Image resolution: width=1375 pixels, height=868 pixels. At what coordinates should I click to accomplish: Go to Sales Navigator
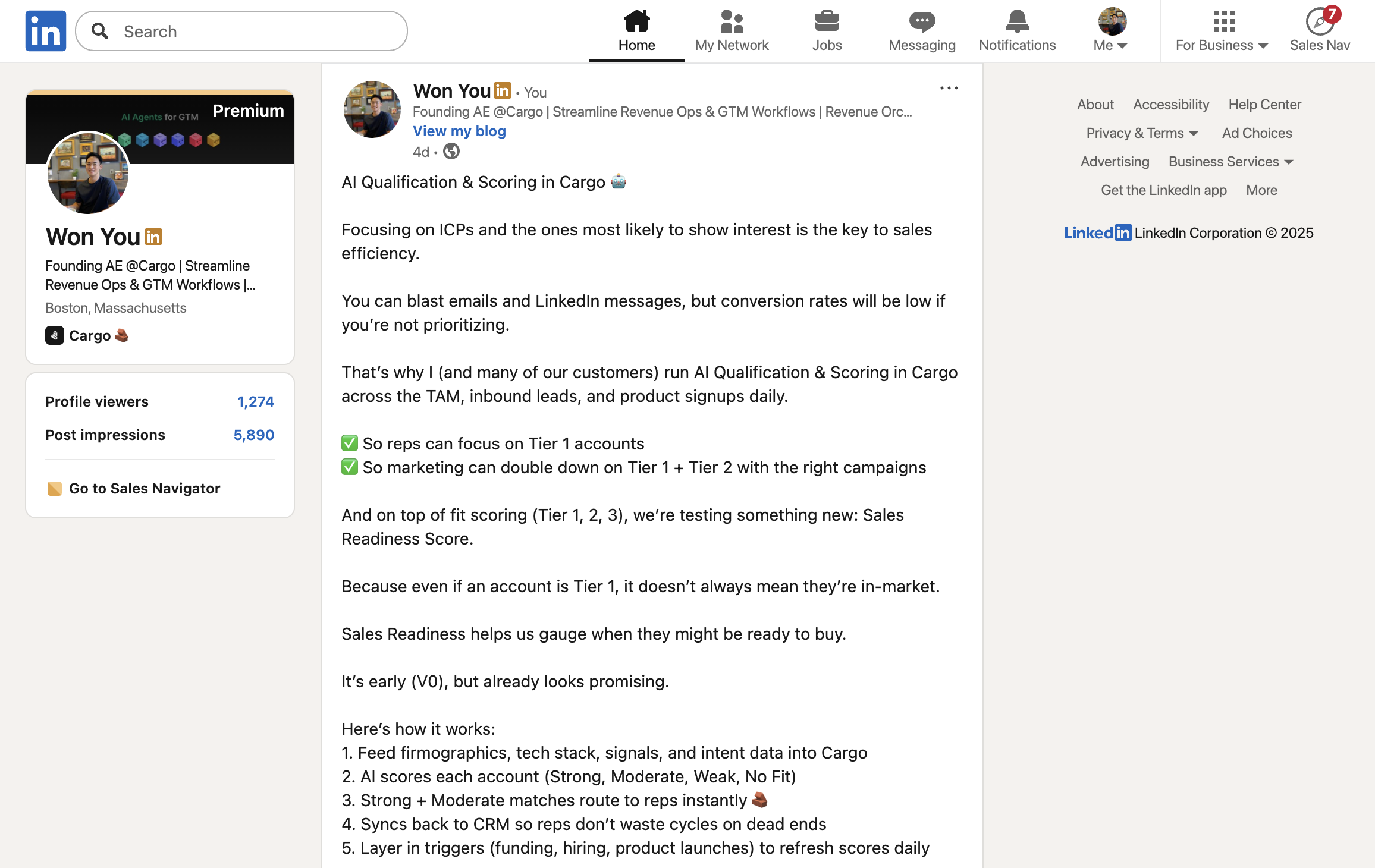(x=145, y=489)
